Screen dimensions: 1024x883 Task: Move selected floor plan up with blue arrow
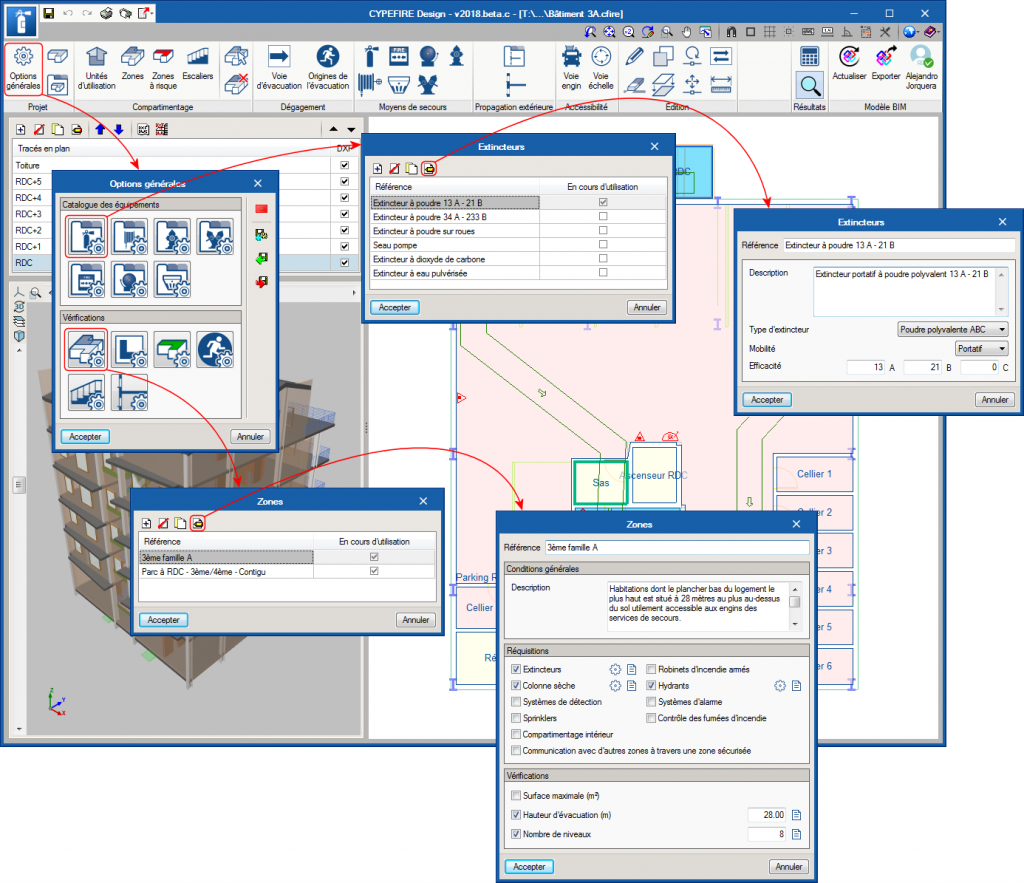click(x=100, y=129)
